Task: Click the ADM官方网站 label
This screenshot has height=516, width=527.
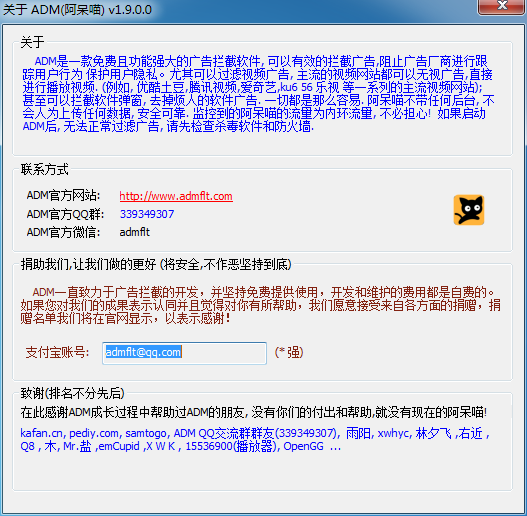Action: pos(63,196)
